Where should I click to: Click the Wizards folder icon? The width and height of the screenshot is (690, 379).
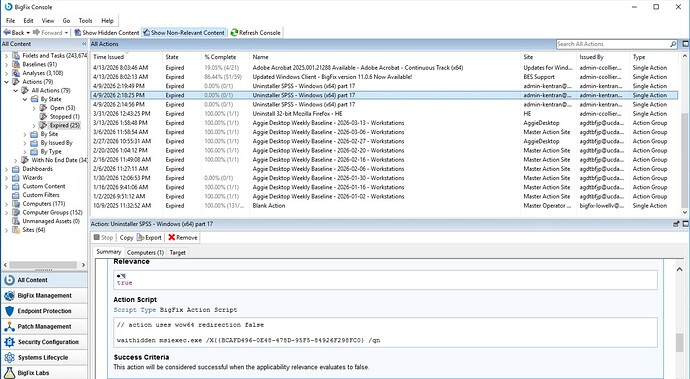click(16, 178)
